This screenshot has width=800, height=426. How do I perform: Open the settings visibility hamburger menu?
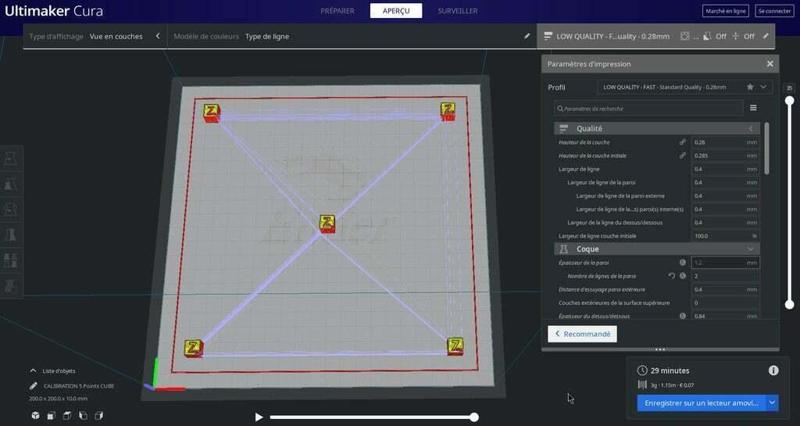click(753, 108)
